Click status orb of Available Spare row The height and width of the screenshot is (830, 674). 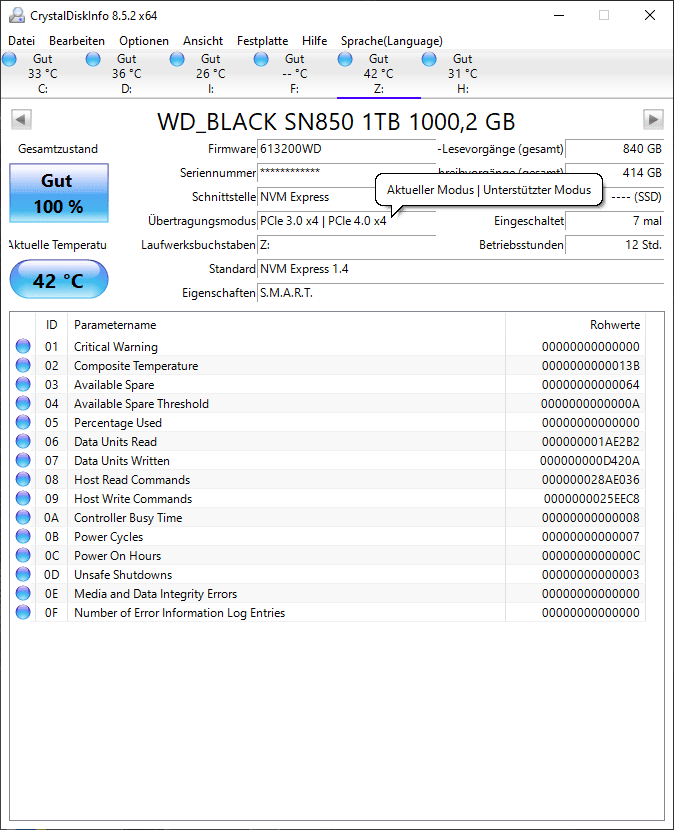[23, 384]
